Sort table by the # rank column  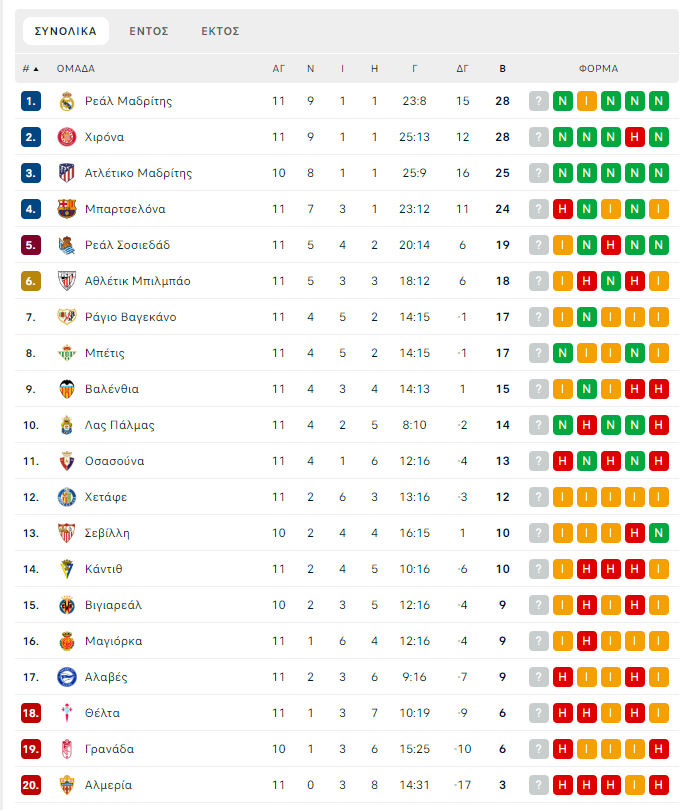click(x=31, y=69)
